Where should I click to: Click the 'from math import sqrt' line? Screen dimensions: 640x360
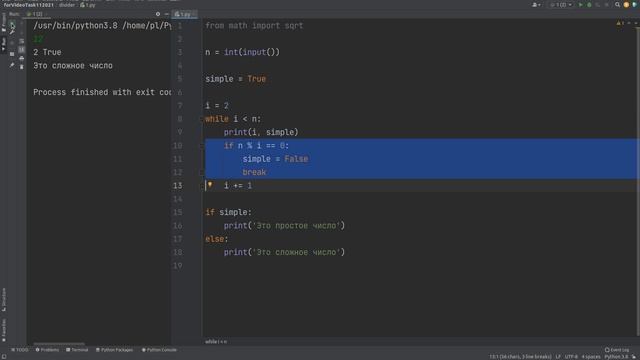(254, 26)
